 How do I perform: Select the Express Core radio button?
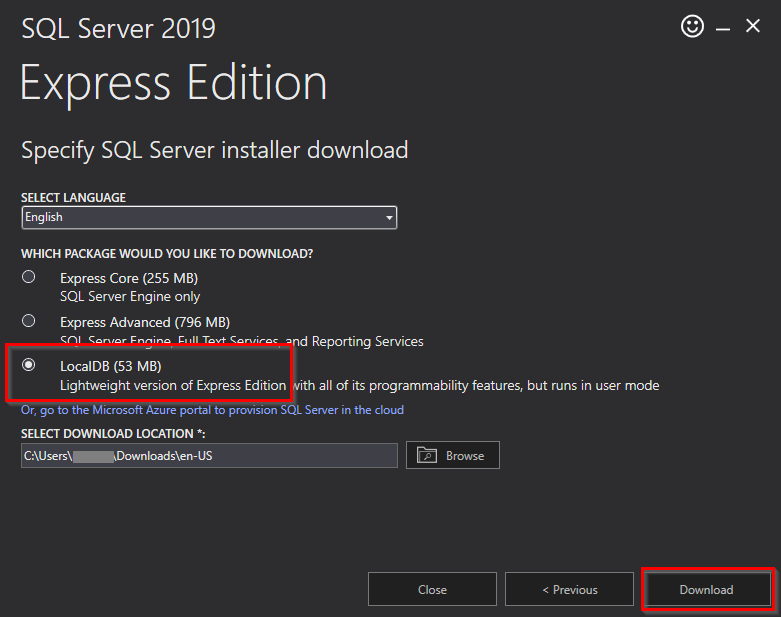(29, 277)
